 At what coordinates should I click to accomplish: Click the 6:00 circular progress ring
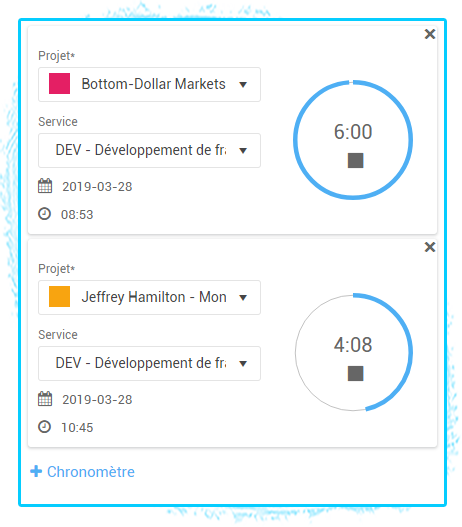(353, 140)
